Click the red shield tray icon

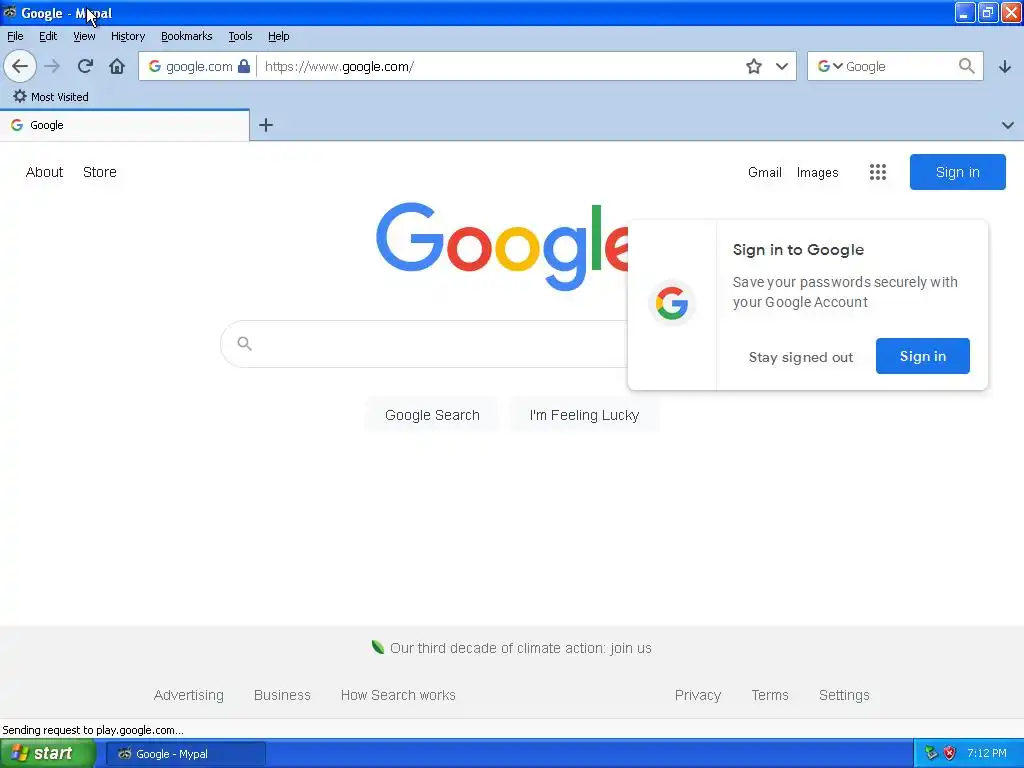[x=950, y=754]
